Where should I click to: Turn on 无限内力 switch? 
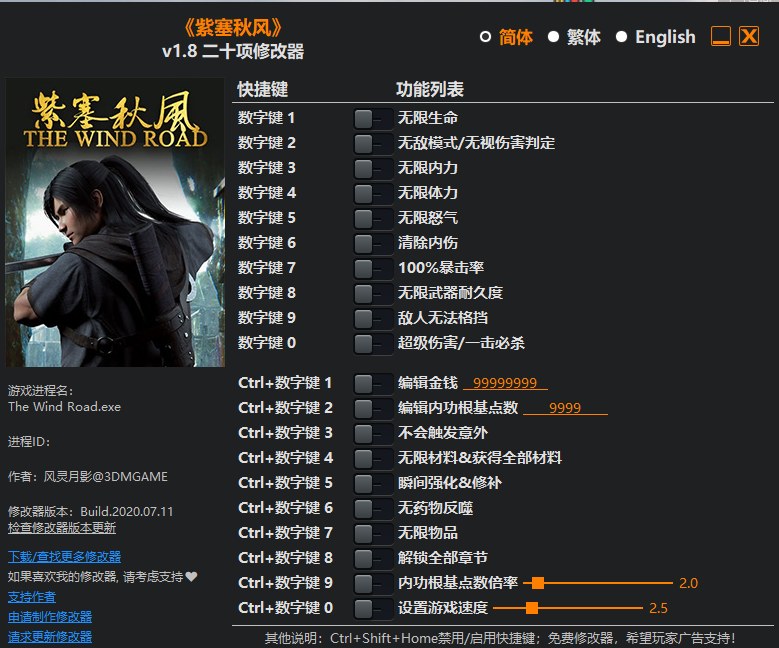coord(372,168)
